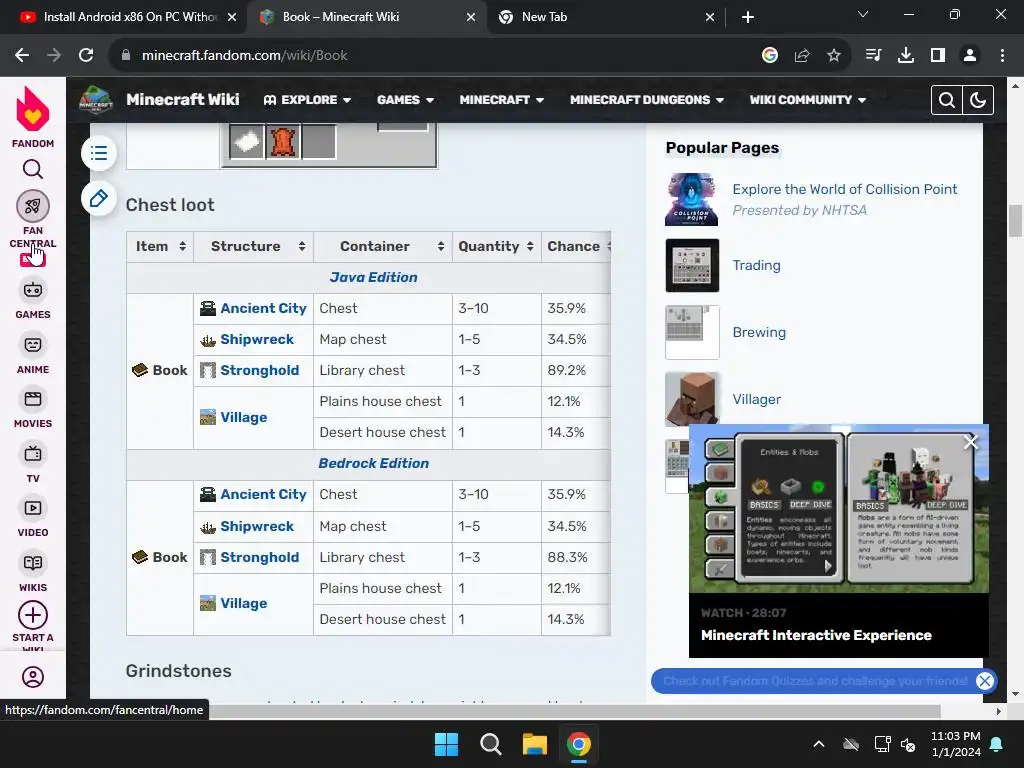
Task: Open the Fandom heart logo home
Action: [x=33, y=110]
